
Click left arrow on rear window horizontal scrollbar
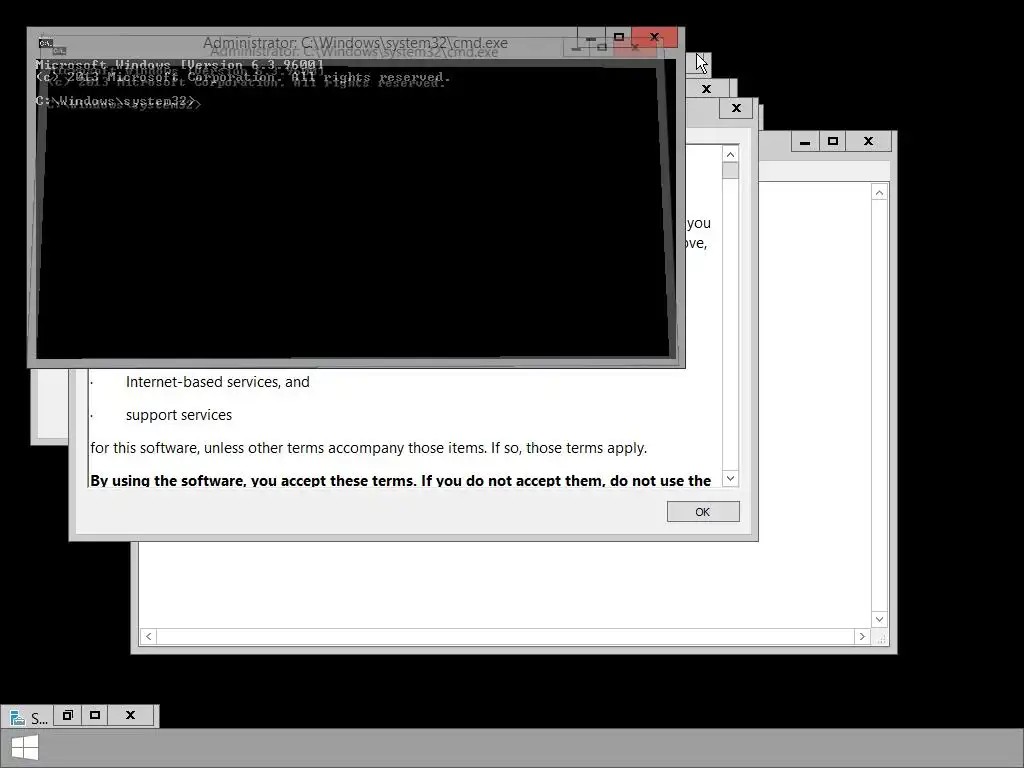(x=148, y=636)
